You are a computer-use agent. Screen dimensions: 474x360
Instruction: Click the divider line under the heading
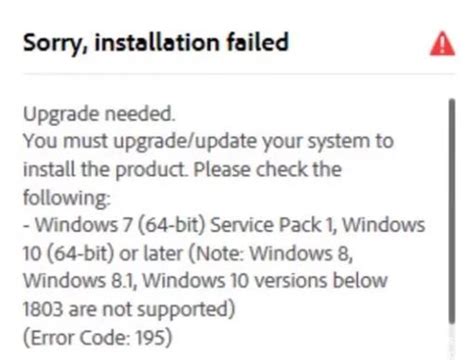(239, 74)
